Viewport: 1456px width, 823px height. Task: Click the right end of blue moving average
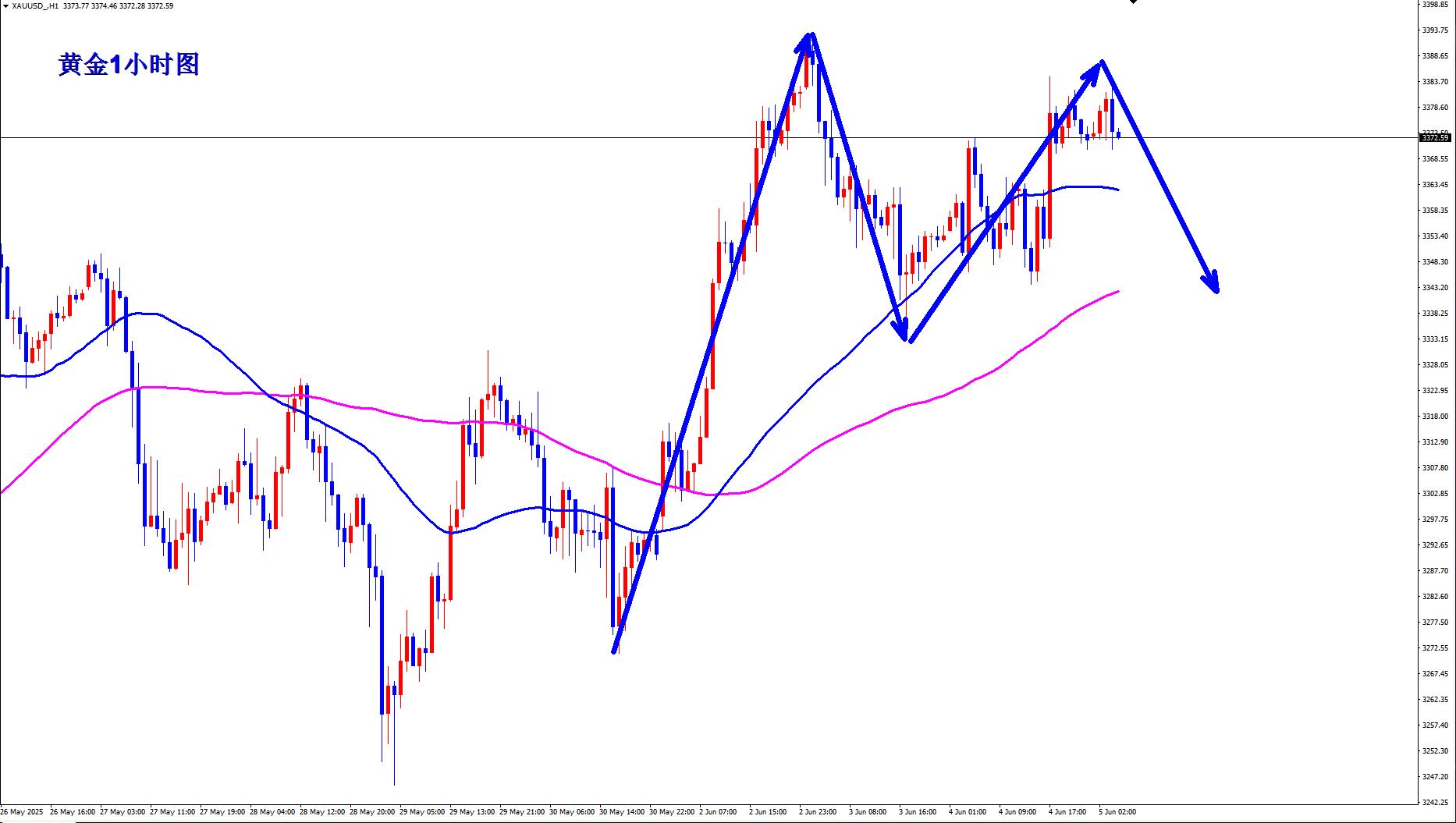coord(1118,190)
